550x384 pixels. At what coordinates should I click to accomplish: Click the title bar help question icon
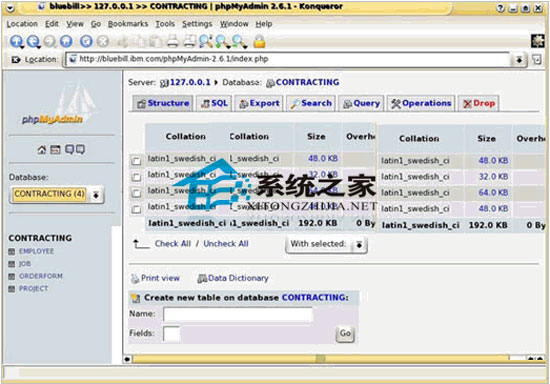[x=500, y=8]
